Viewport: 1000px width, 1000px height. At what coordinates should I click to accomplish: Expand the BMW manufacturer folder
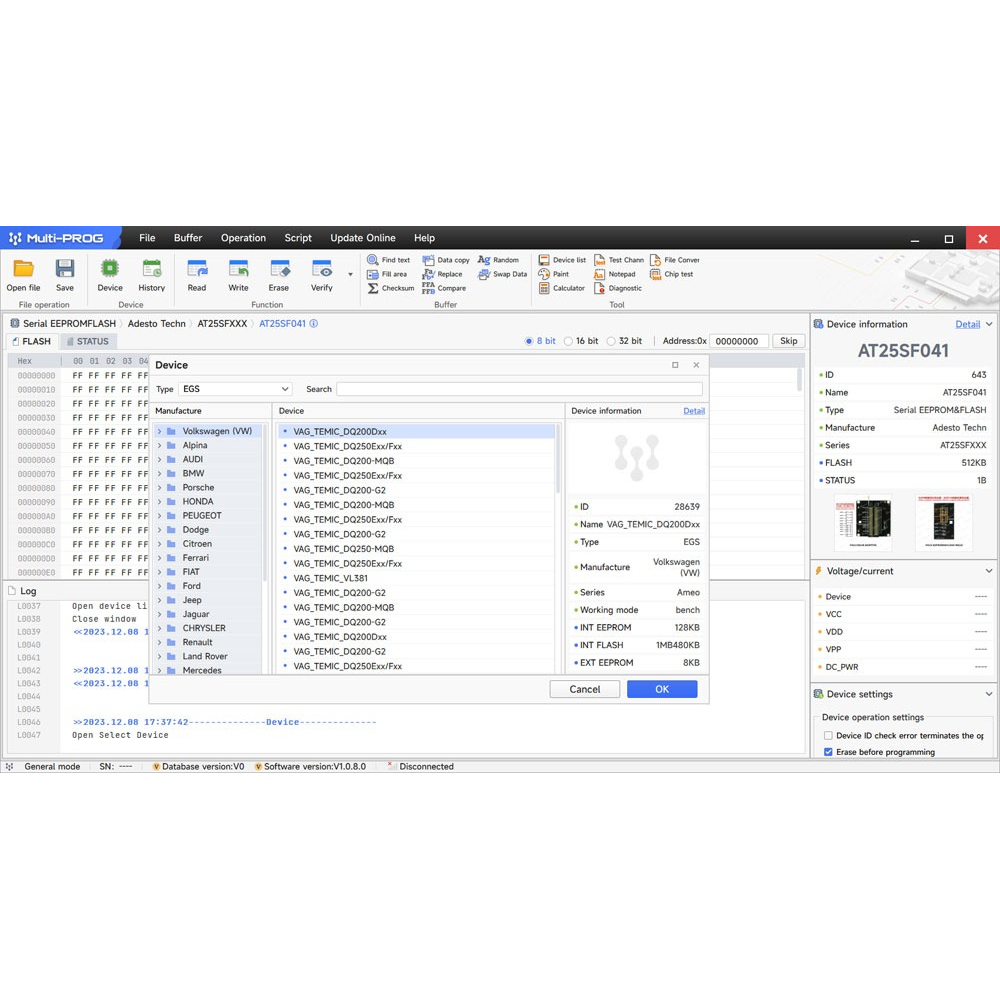point(159,474)
